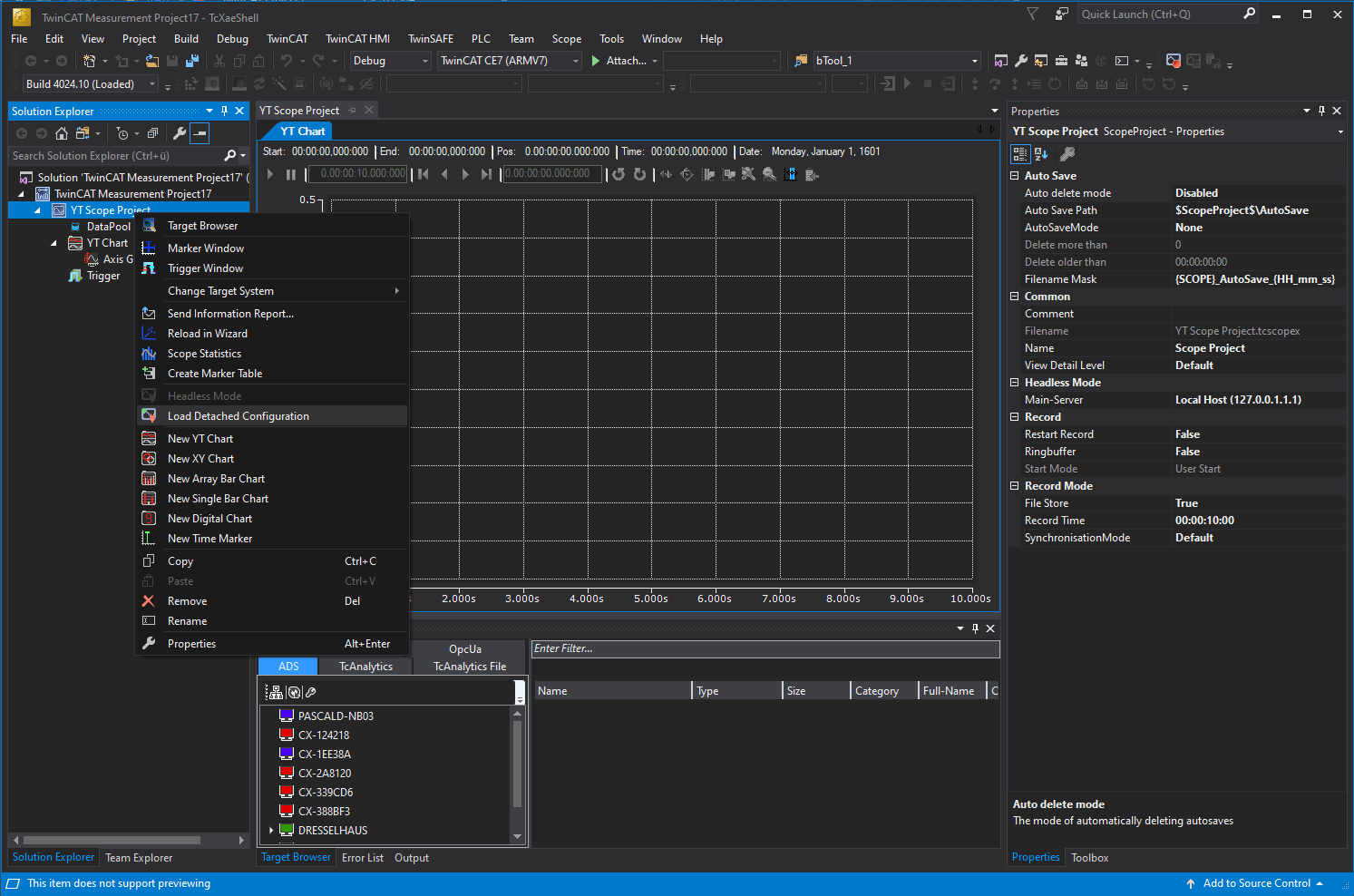Click the pause icon in the chart toolbar

pyautogui.click(x=291, y=174)
